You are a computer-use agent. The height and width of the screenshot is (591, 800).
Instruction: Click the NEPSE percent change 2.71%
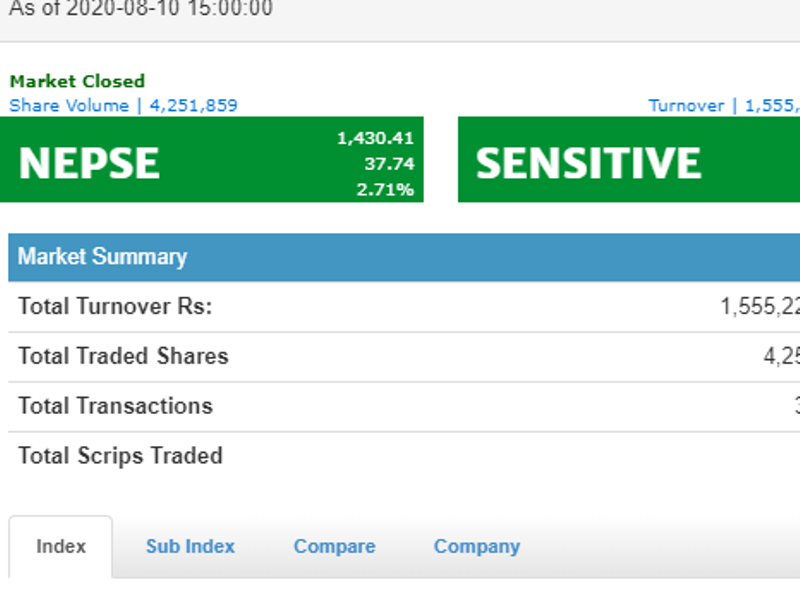385,190
